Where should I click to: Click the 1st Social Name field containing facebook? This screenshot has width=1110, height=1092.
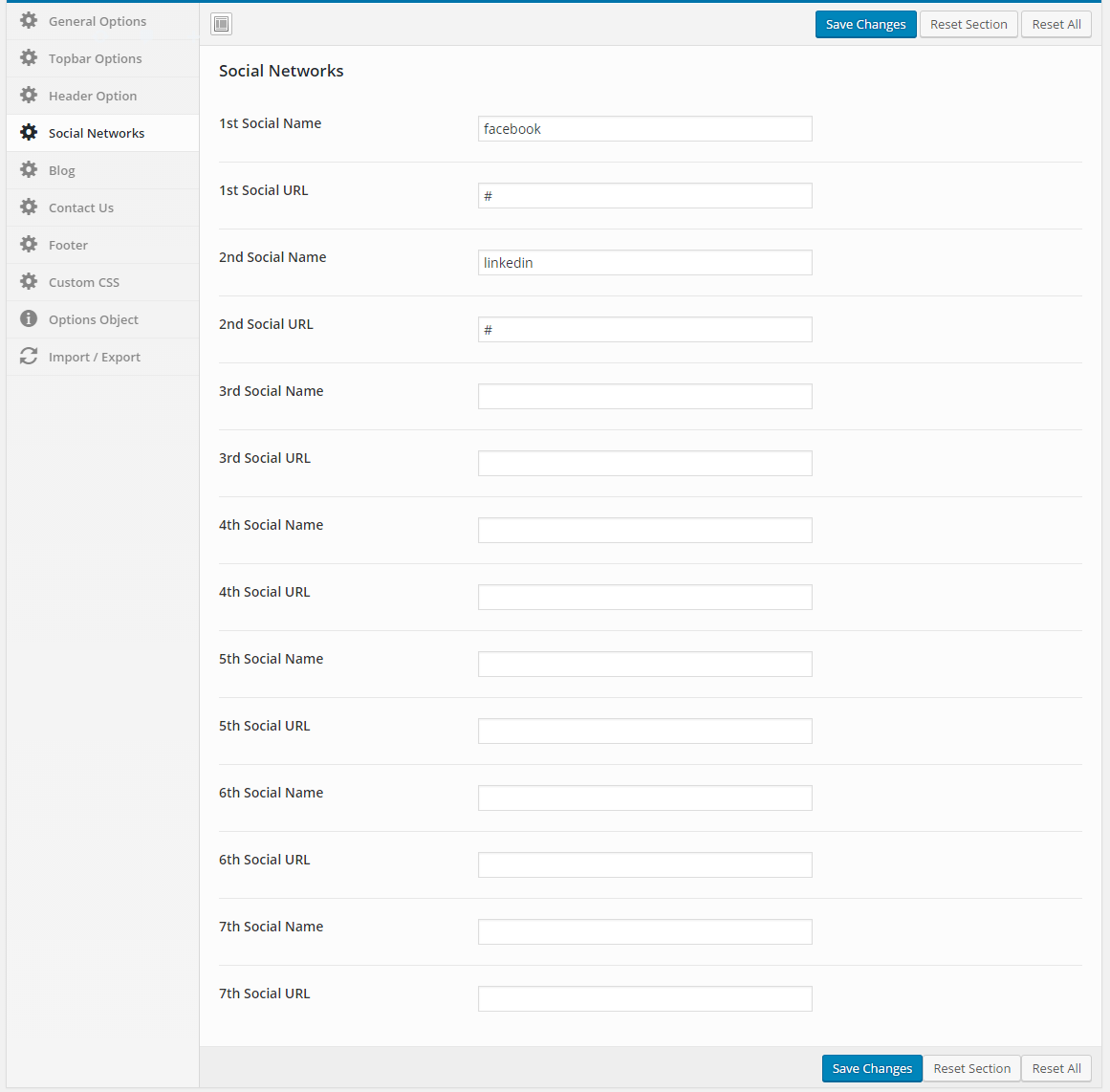644,129
